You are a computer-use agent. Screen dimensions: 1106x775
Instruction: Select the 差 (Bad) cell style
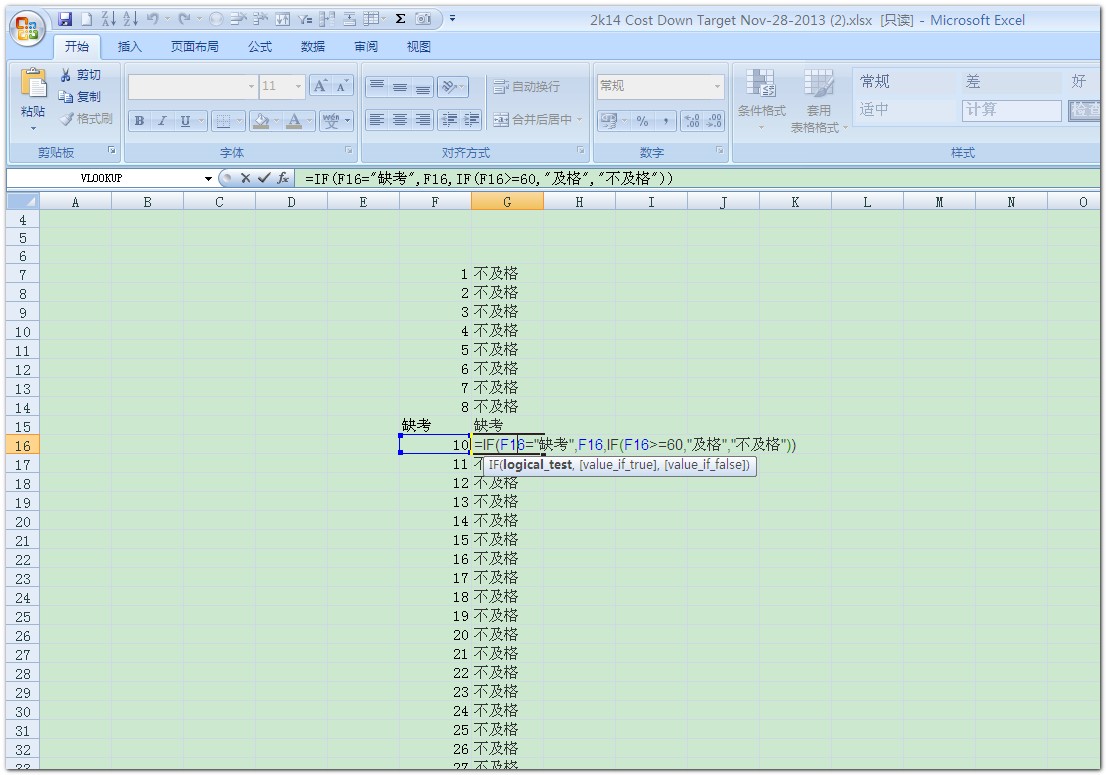pyautogui.click(x=1010, y=82)
